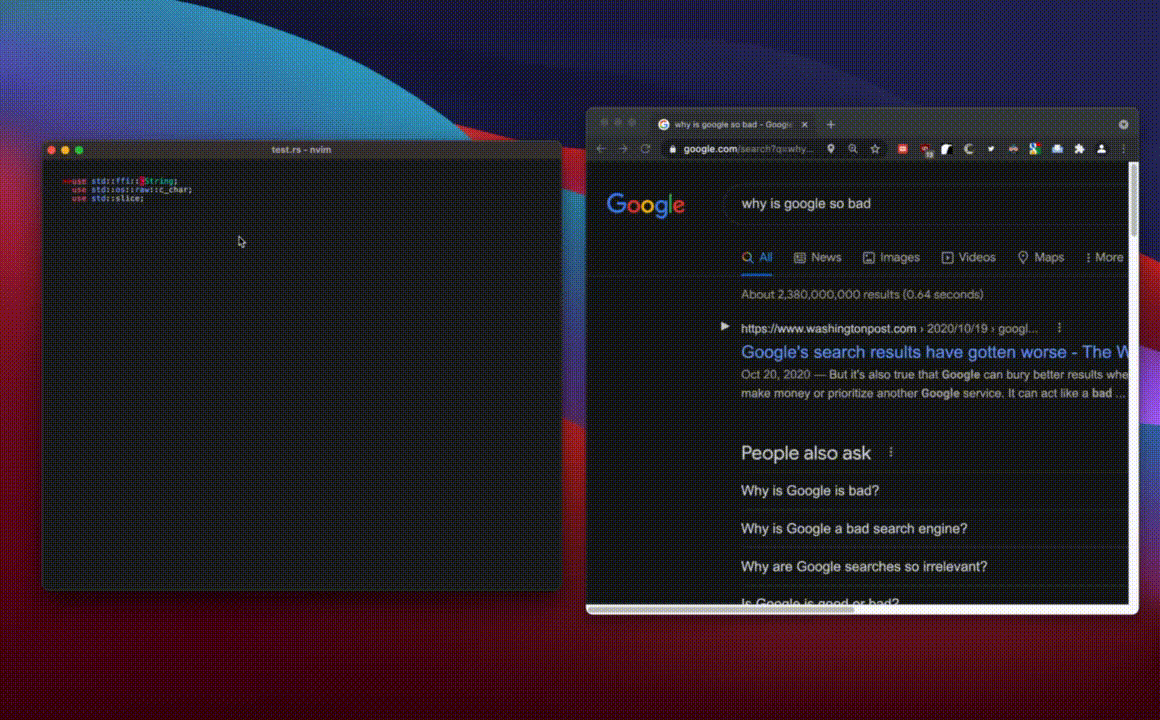1160x720 pixels.
Task: Expand "Why is Google is bad?" question
Action: (810, 491)
